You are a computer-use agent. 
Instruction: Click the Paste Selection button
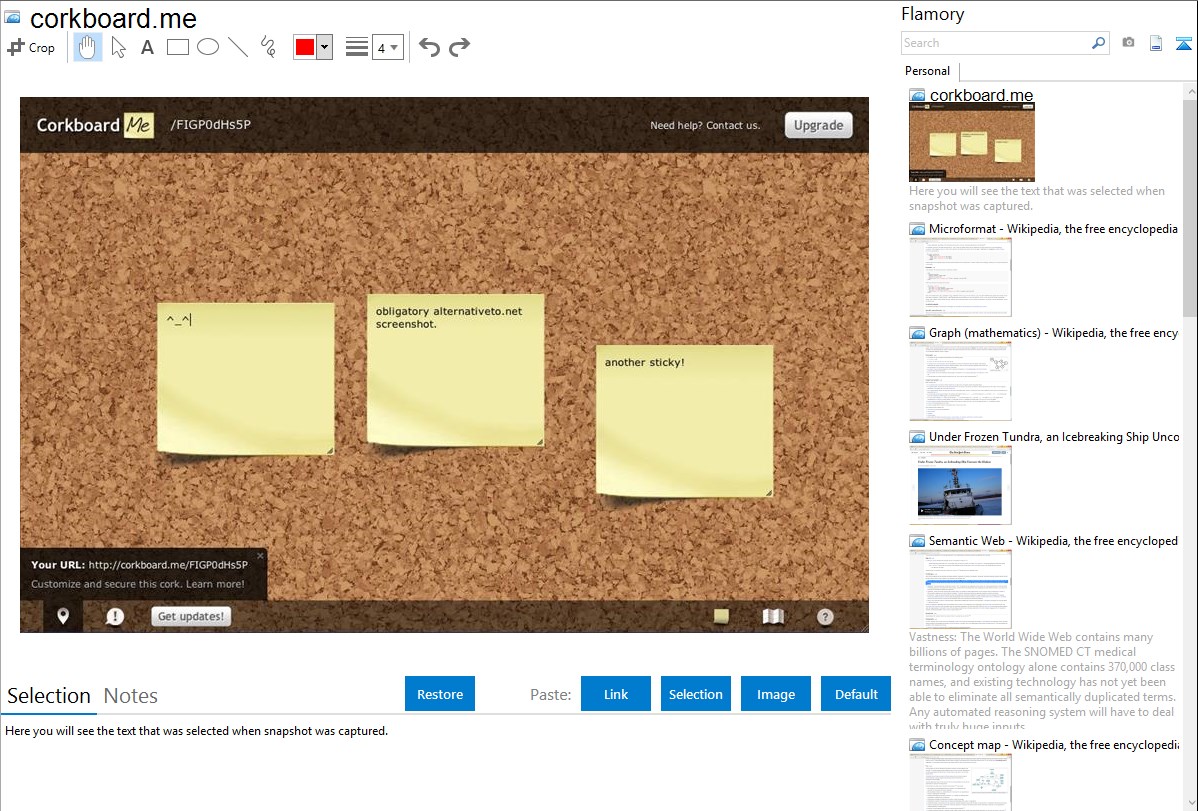coord(695,694)
